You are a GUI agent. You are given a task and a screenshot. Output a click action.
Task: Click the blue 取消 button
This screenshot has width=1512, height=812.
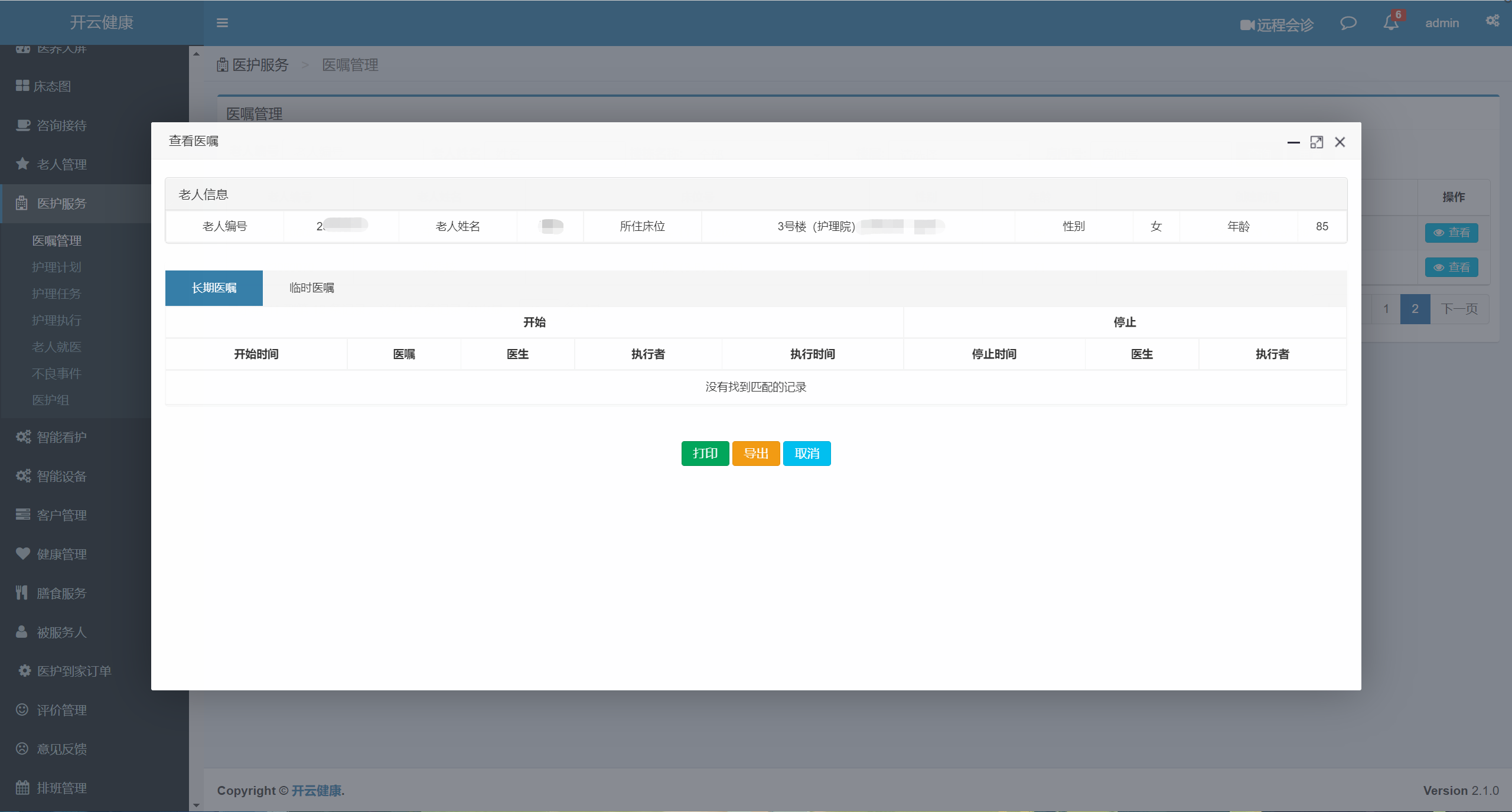807,454
